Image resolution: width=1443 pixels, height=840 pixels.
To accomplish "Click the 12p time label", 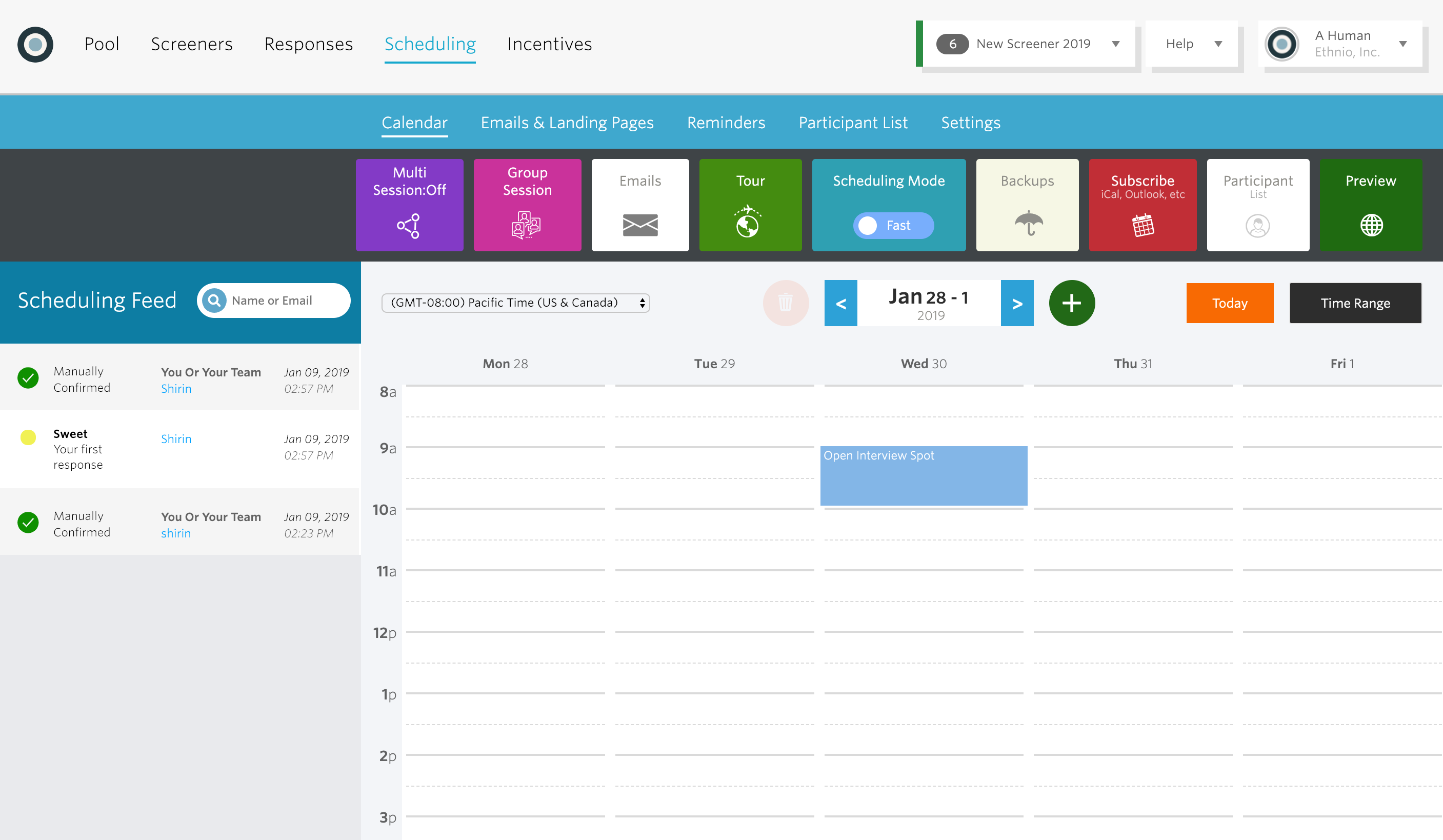I will click(x=385, y=633).
